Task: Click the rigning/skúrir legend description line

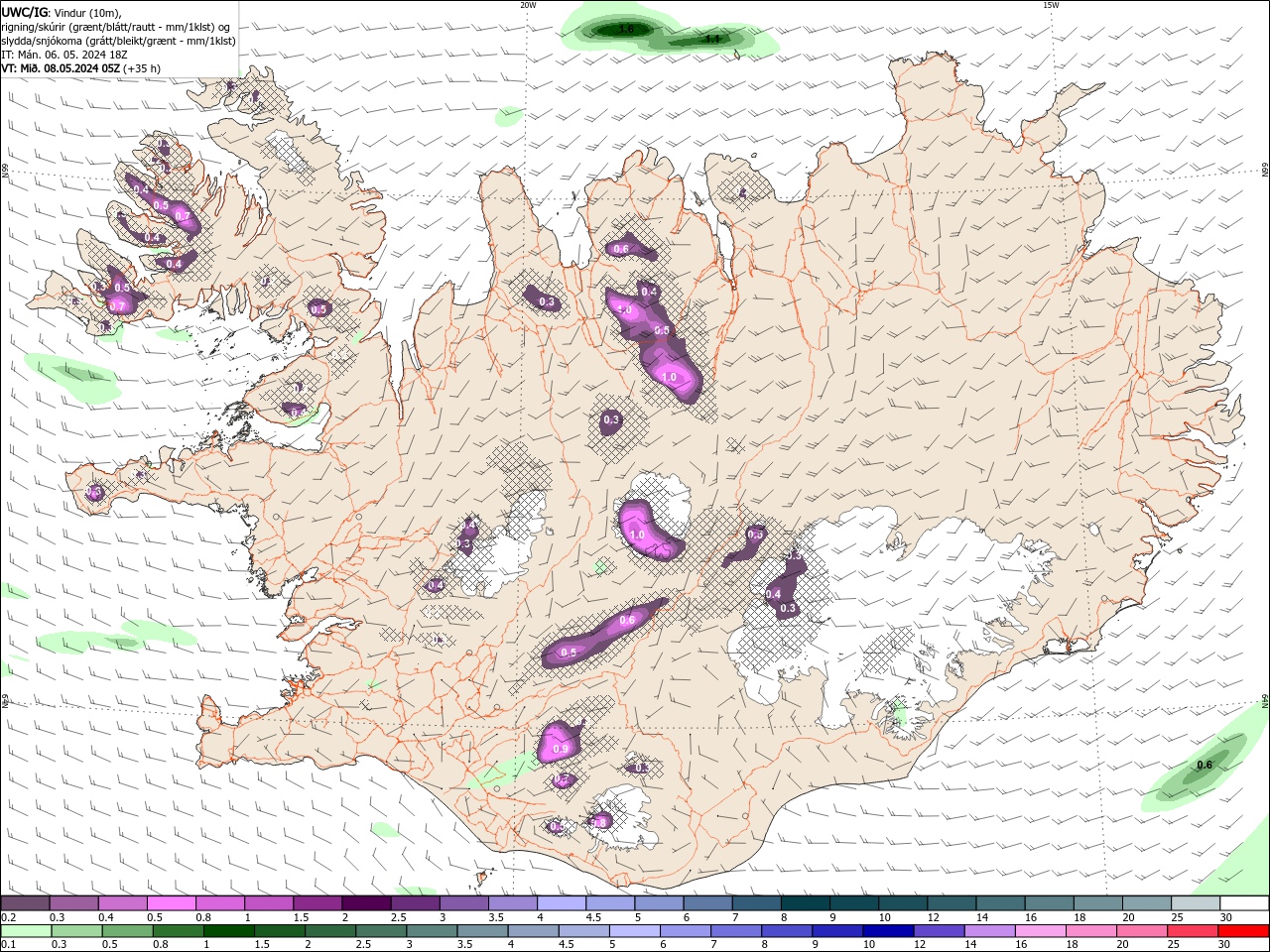Action: (x=116, y=27)
